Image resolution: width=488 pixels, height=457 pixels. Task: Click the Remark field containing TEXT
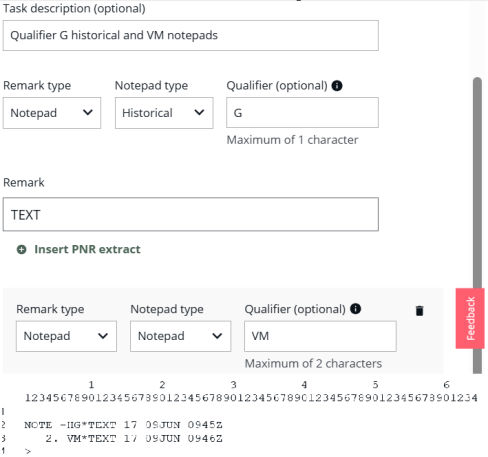pos(191,214)
